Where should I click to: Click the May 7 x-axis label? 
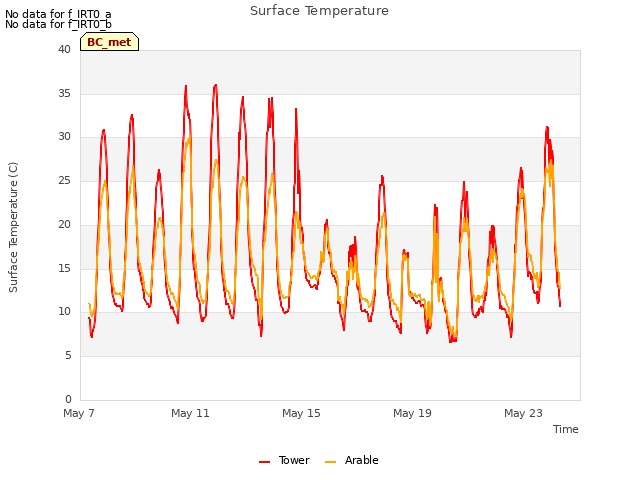coord(79,413)
